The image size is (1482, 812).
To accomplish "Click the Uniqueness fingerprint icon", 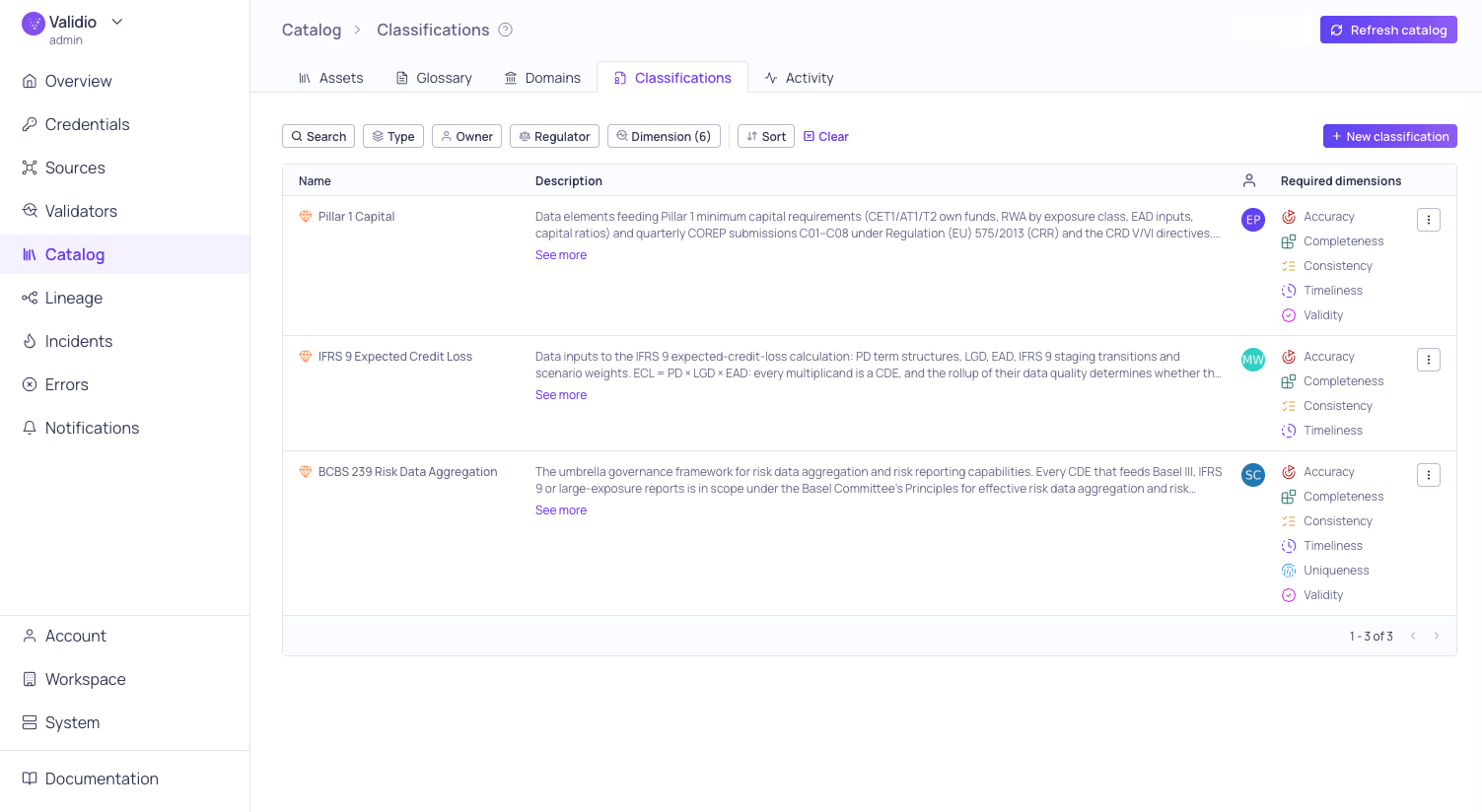I will tap(1289, 571).
